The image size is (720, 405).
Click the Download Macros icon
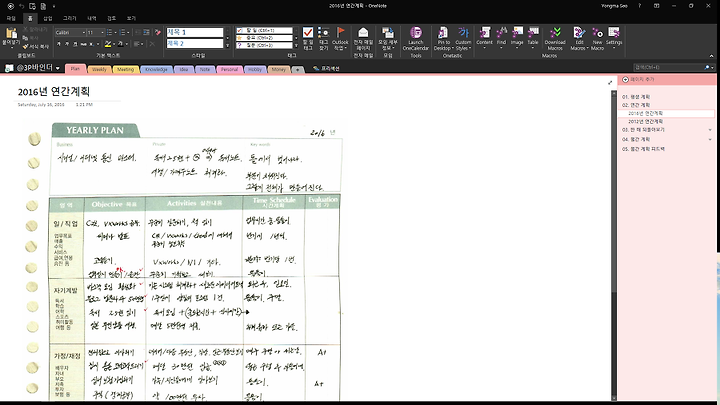pyautogui.click(x=555, y=39)
